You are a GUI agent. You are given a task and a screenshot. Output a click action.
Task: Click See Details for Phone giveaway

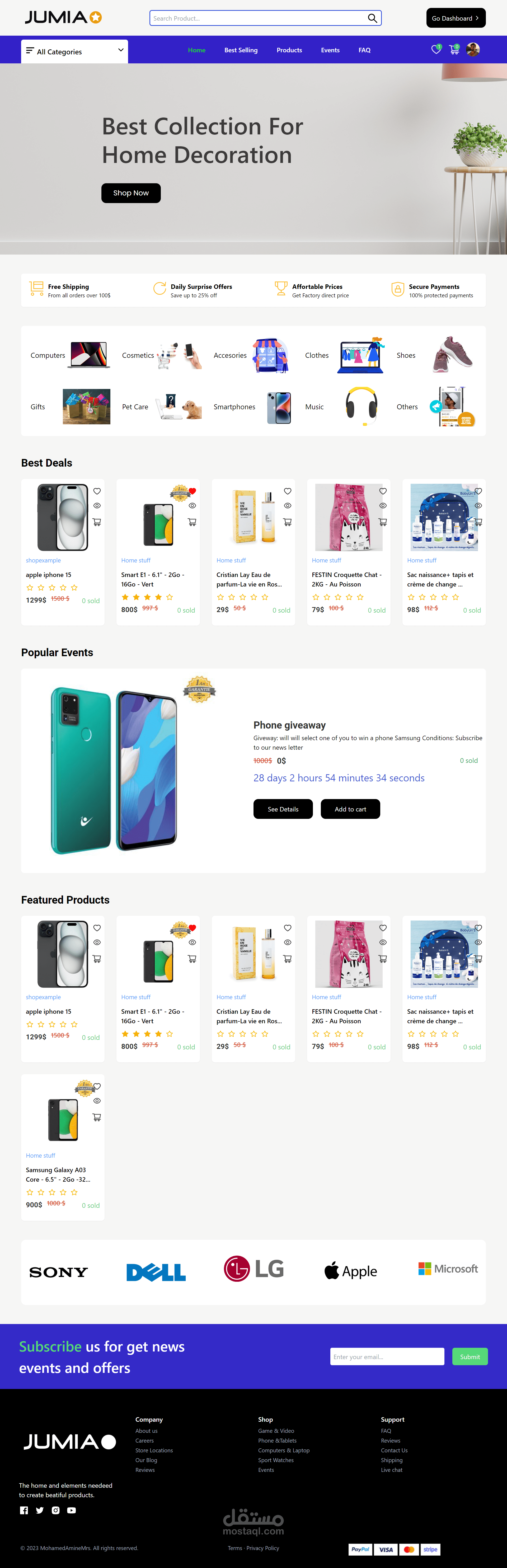click(x=283, y=809)
